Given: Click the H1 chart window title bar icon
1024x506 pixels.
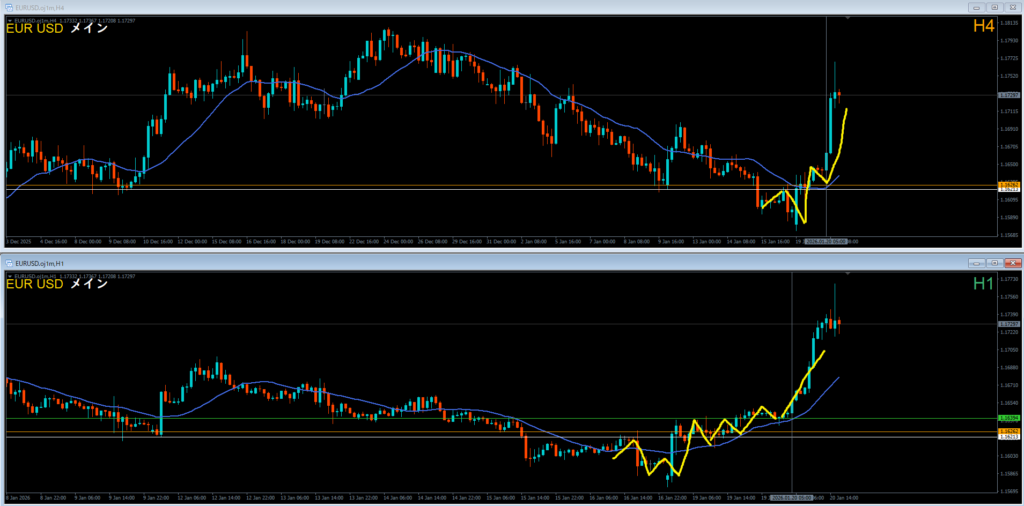Looking at the screenshot, I should click(x=9, y=261).
